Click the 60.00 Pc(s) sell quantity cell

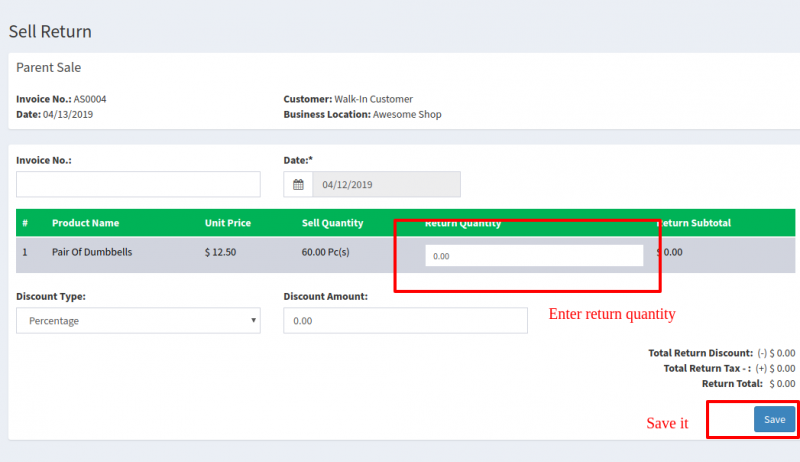(325, 252)
